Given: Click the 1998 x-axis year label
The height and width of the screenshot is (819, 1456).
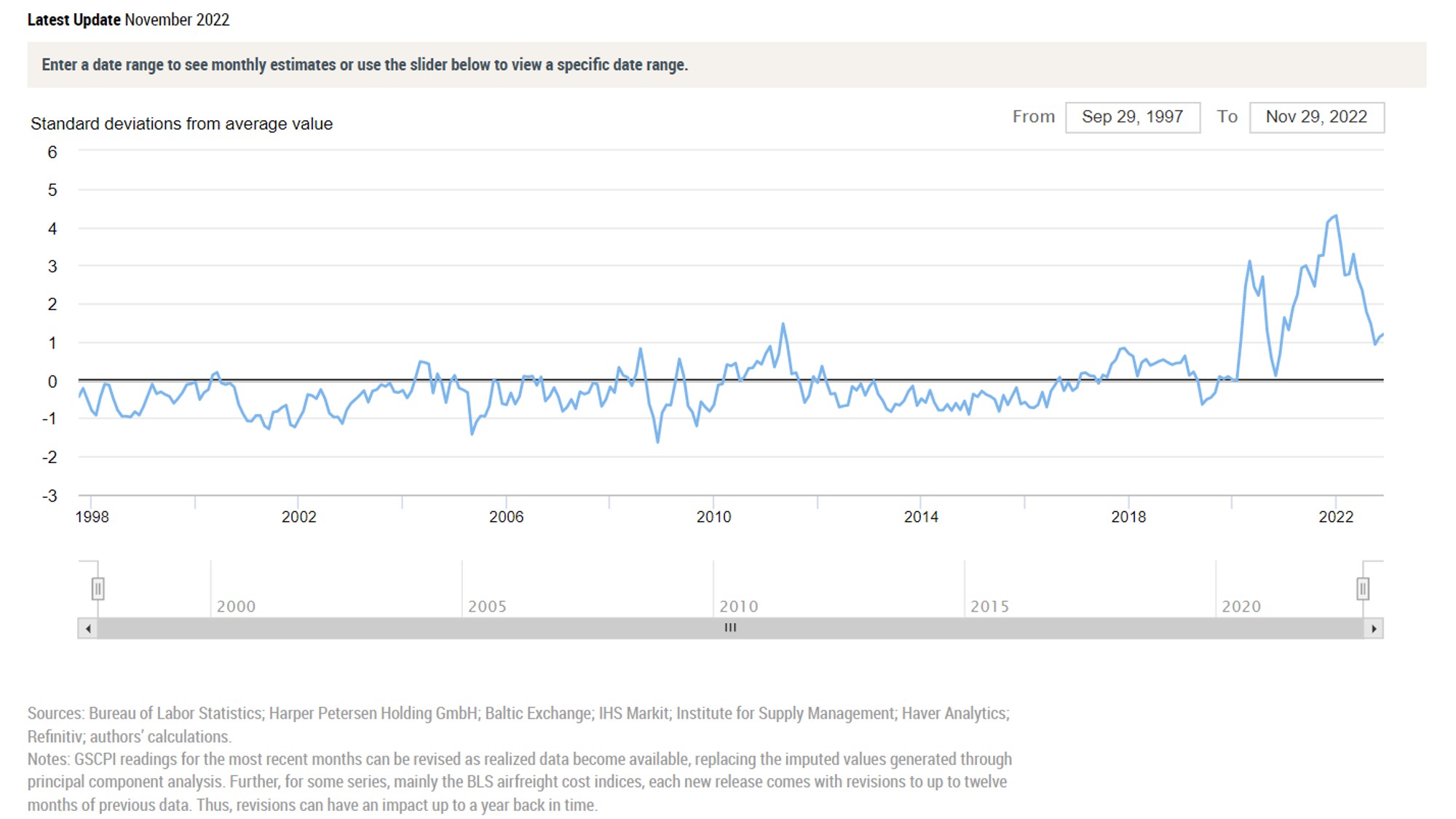Looking at the screenshot, I should click(92, 517).
